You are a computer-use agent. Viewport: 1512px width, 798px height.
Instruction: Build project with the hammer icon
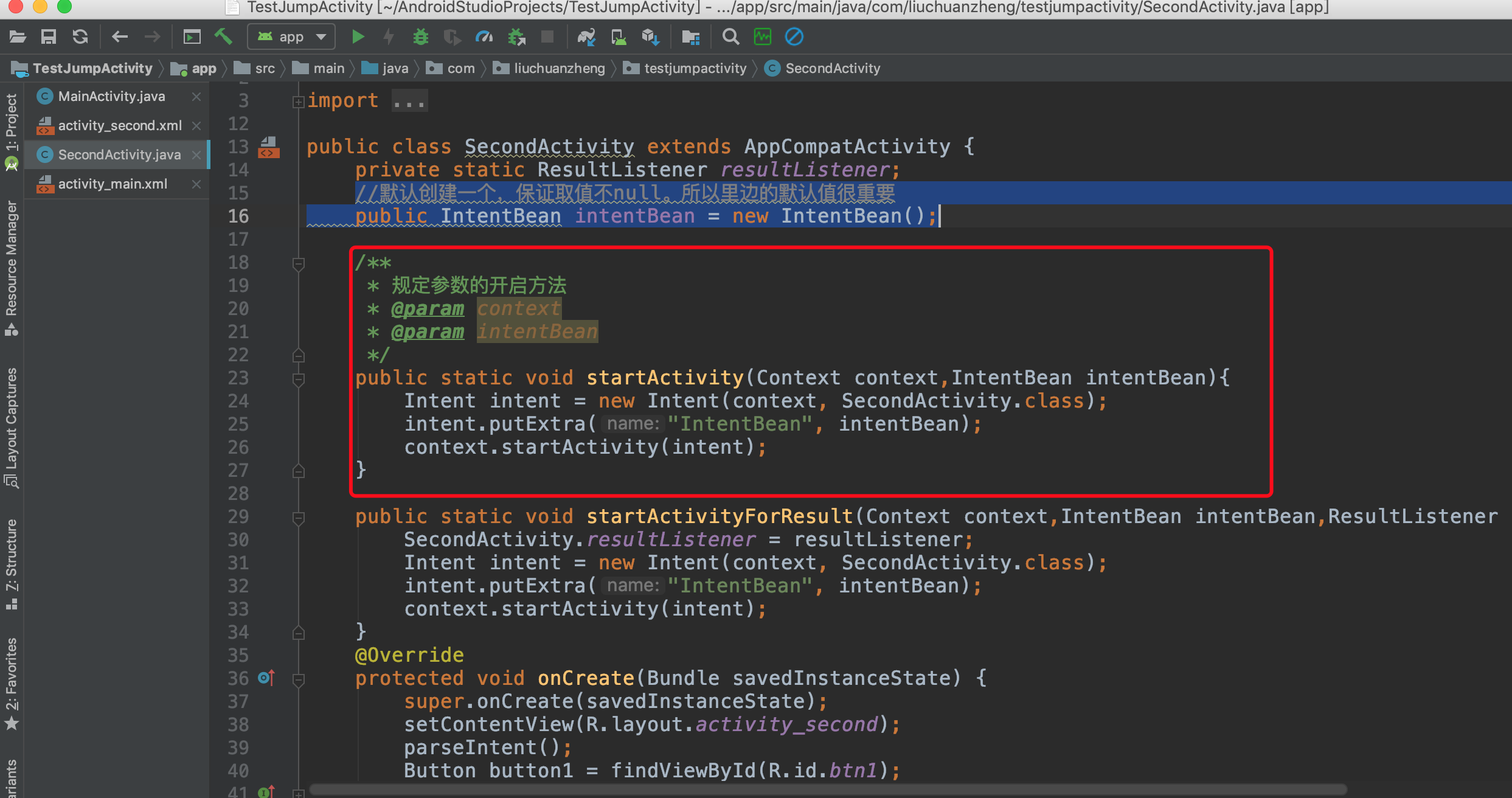coord(223,37)
